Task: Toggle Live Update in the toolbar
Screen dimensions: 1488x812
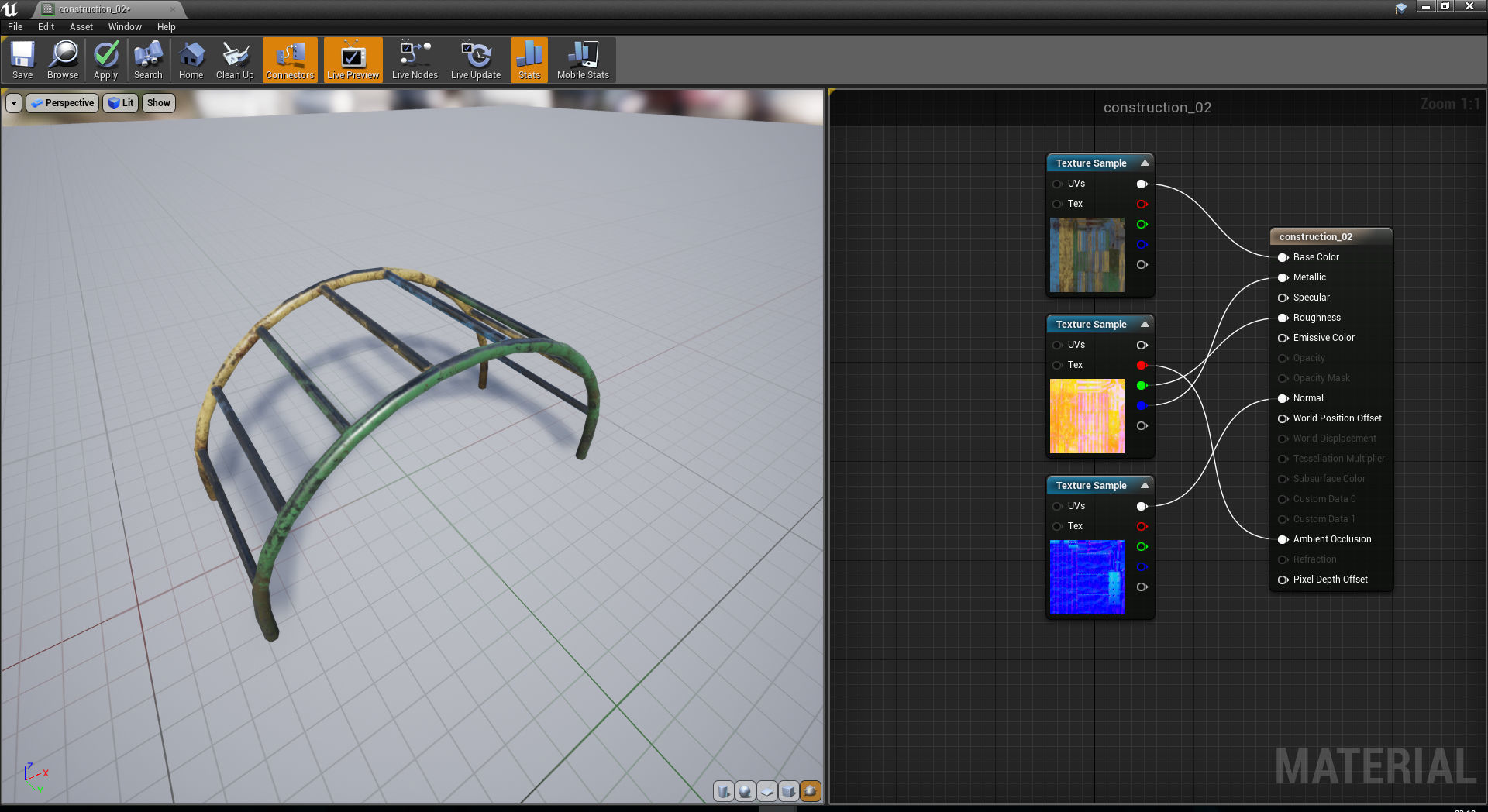Action: click(x=476, y=60)
